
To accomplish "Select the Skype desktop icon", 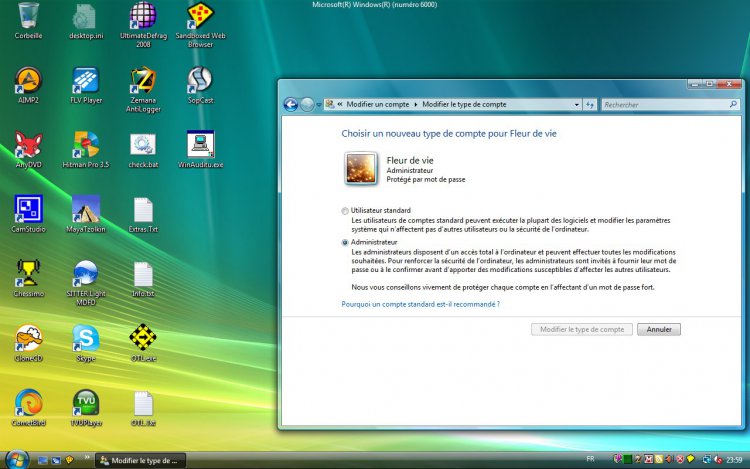I will point(86,338).
